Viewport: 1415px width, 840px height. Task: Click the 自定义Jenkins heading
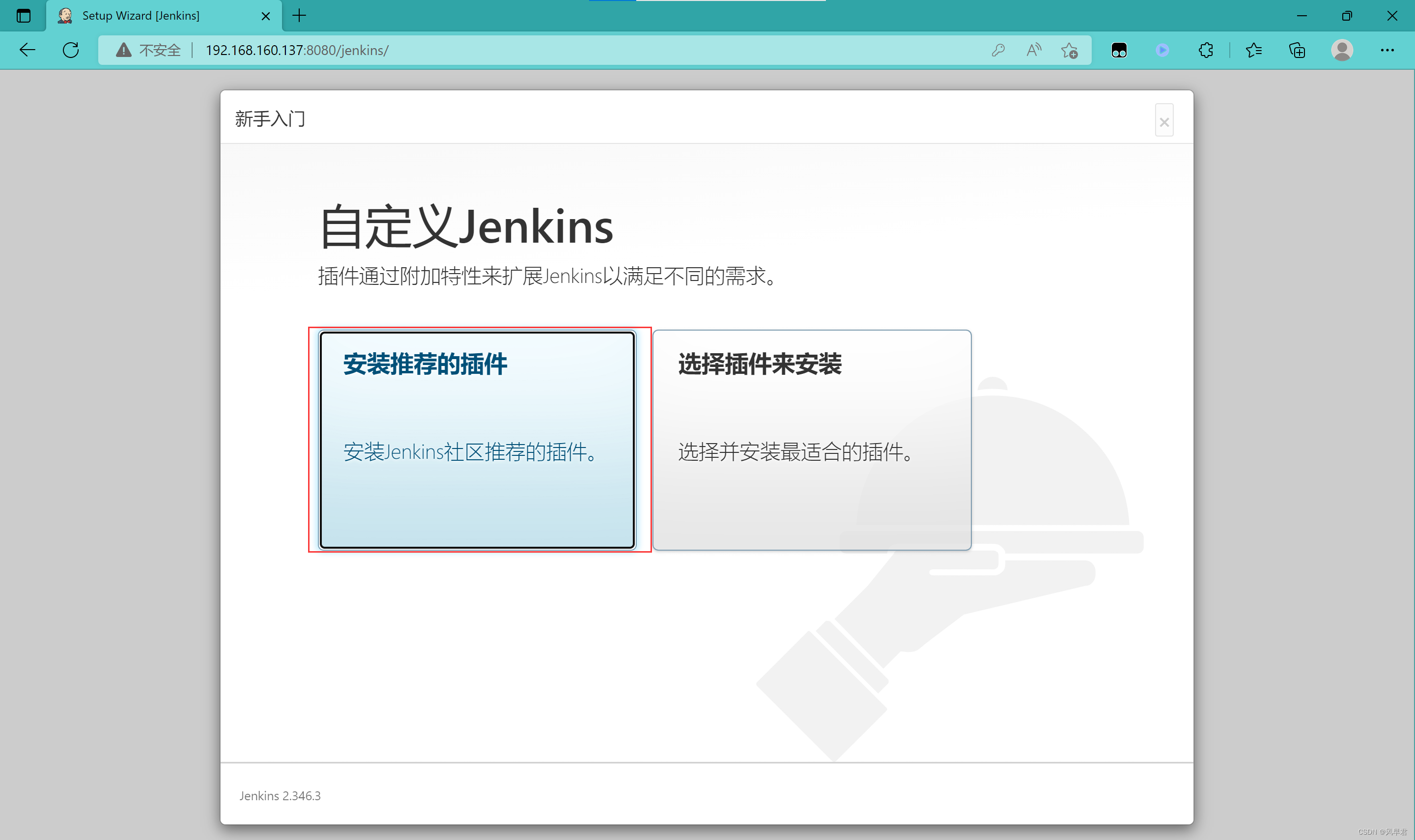tap(466, 226)
